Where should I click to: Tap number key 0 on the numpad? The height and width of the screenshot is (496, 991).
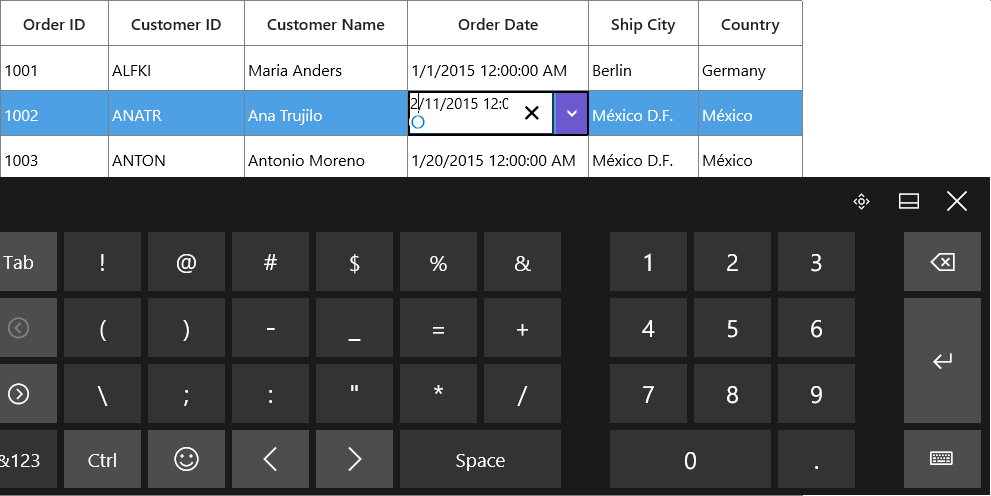click(690, 459)
